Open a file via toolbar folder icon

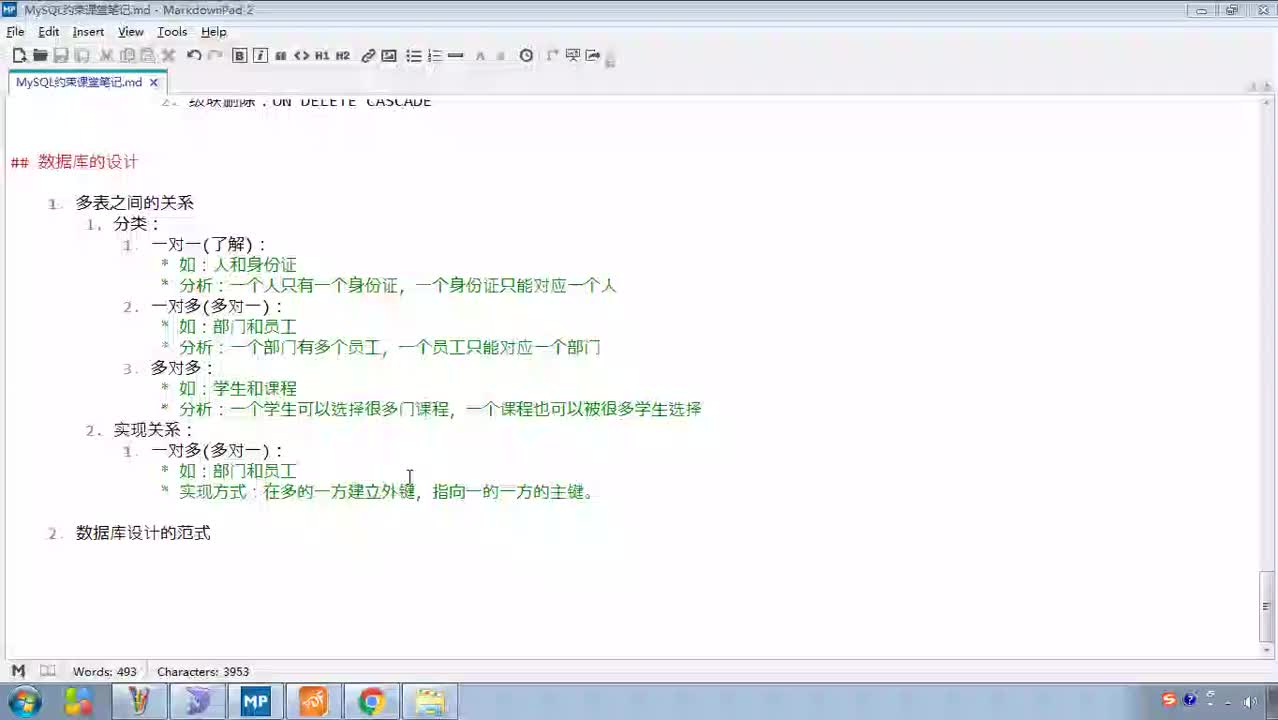[40, 56]
